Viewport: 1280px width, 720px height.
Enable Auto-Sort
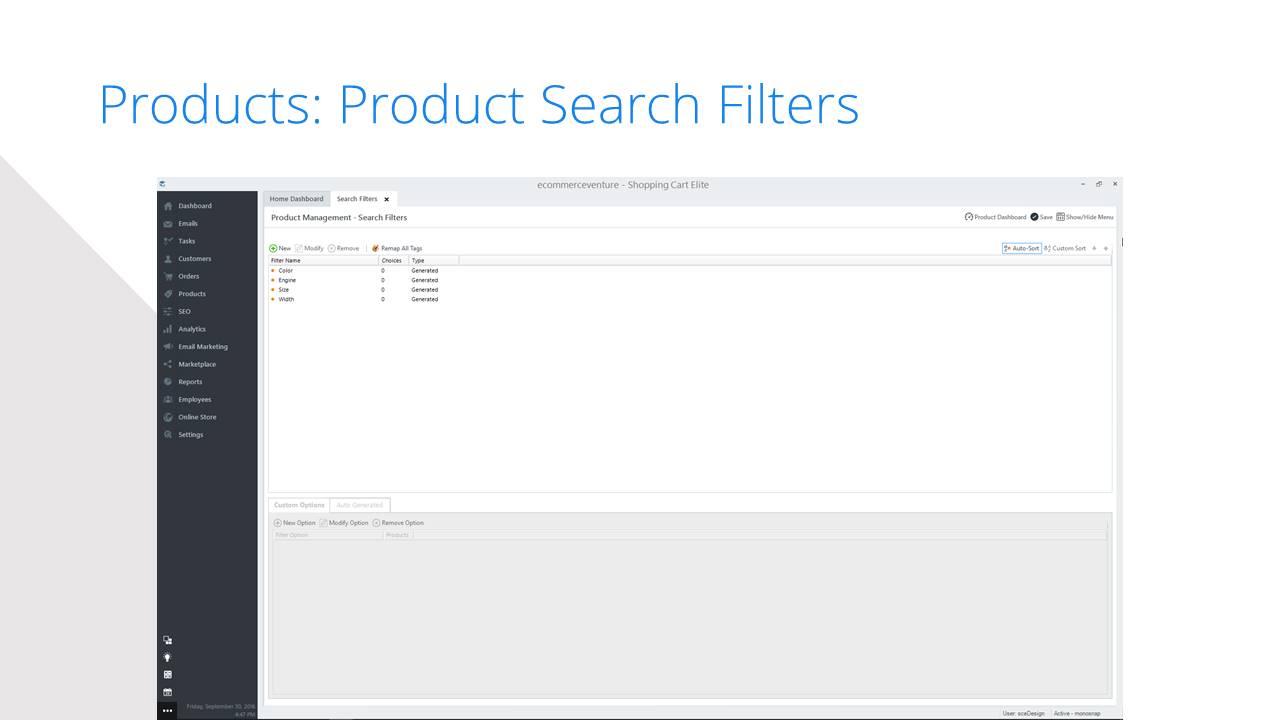(1022, 248)
